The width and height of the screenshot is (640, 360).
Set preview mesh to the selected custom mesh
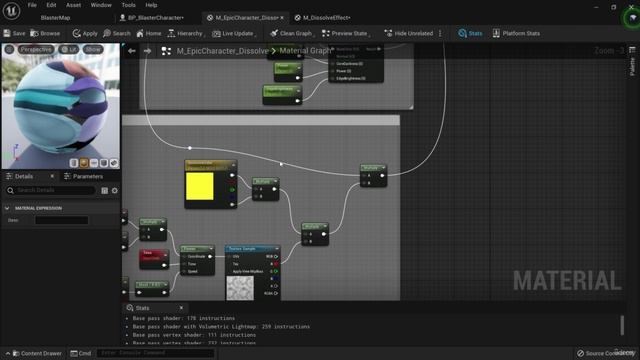tap(114, 163)
